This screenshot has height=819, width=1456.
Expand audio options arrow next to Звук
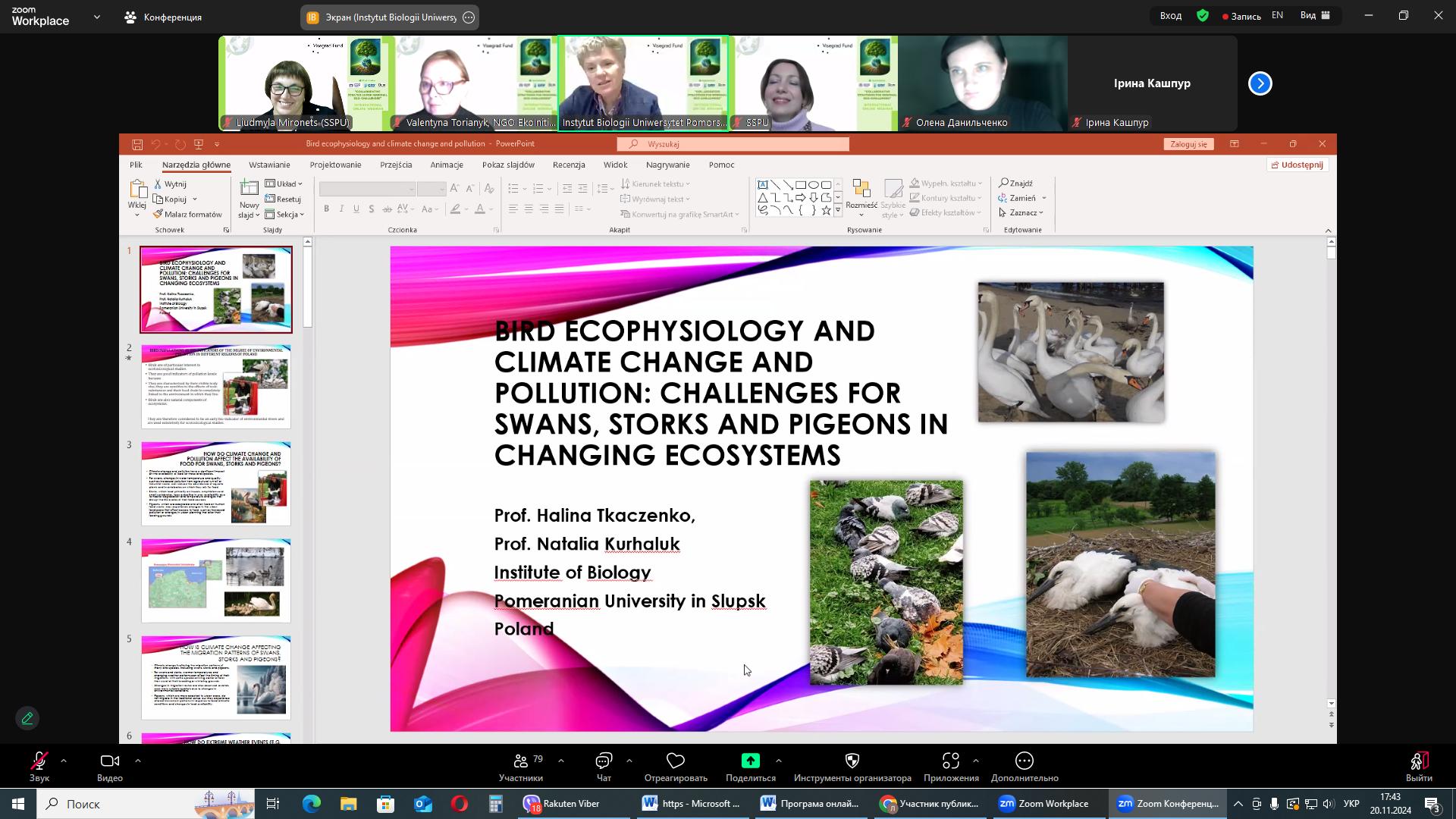(x=64, y=761)
